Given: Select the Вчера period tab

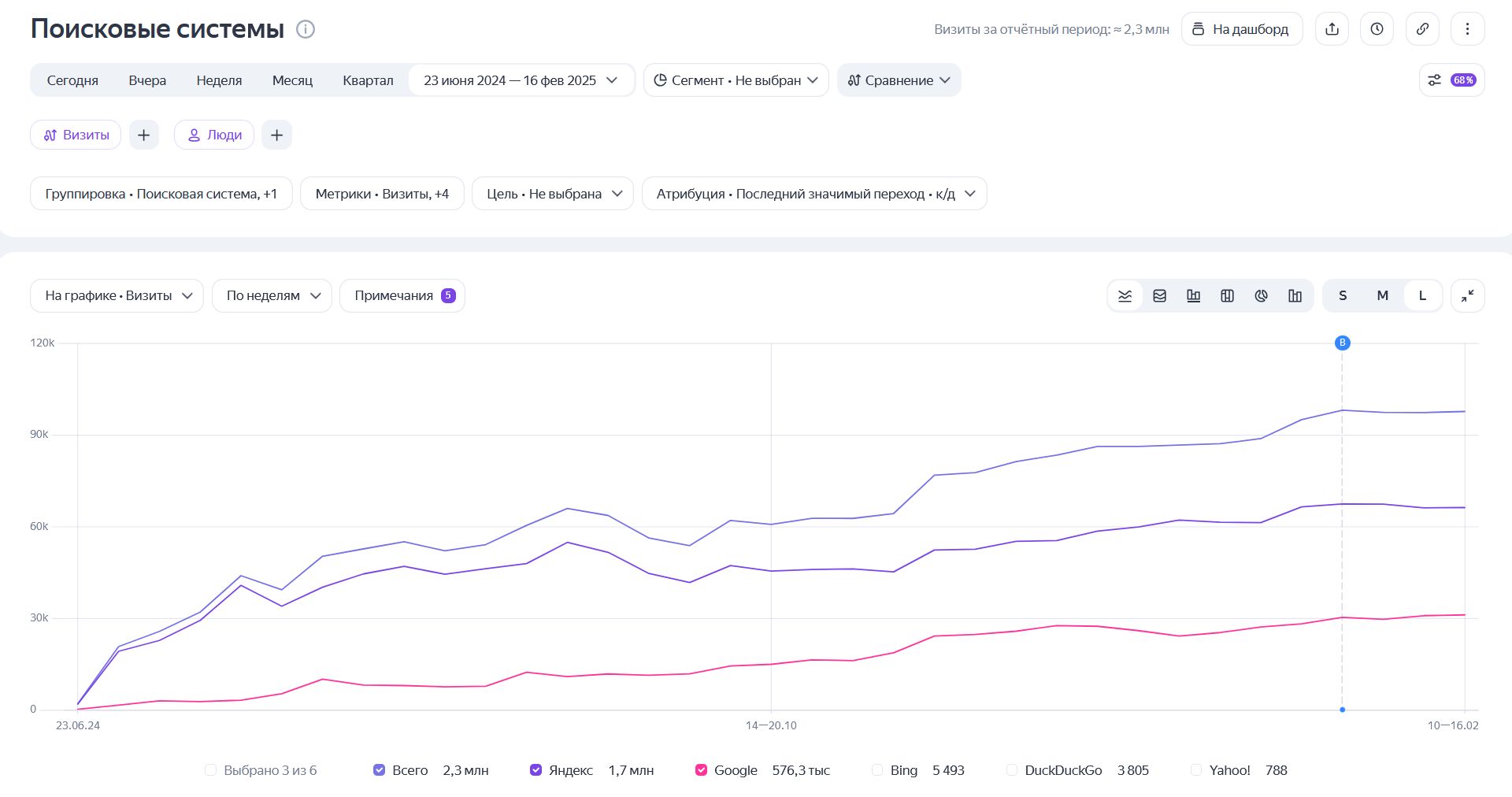Looking at the screenshot, I should click(x=147, y=80).
